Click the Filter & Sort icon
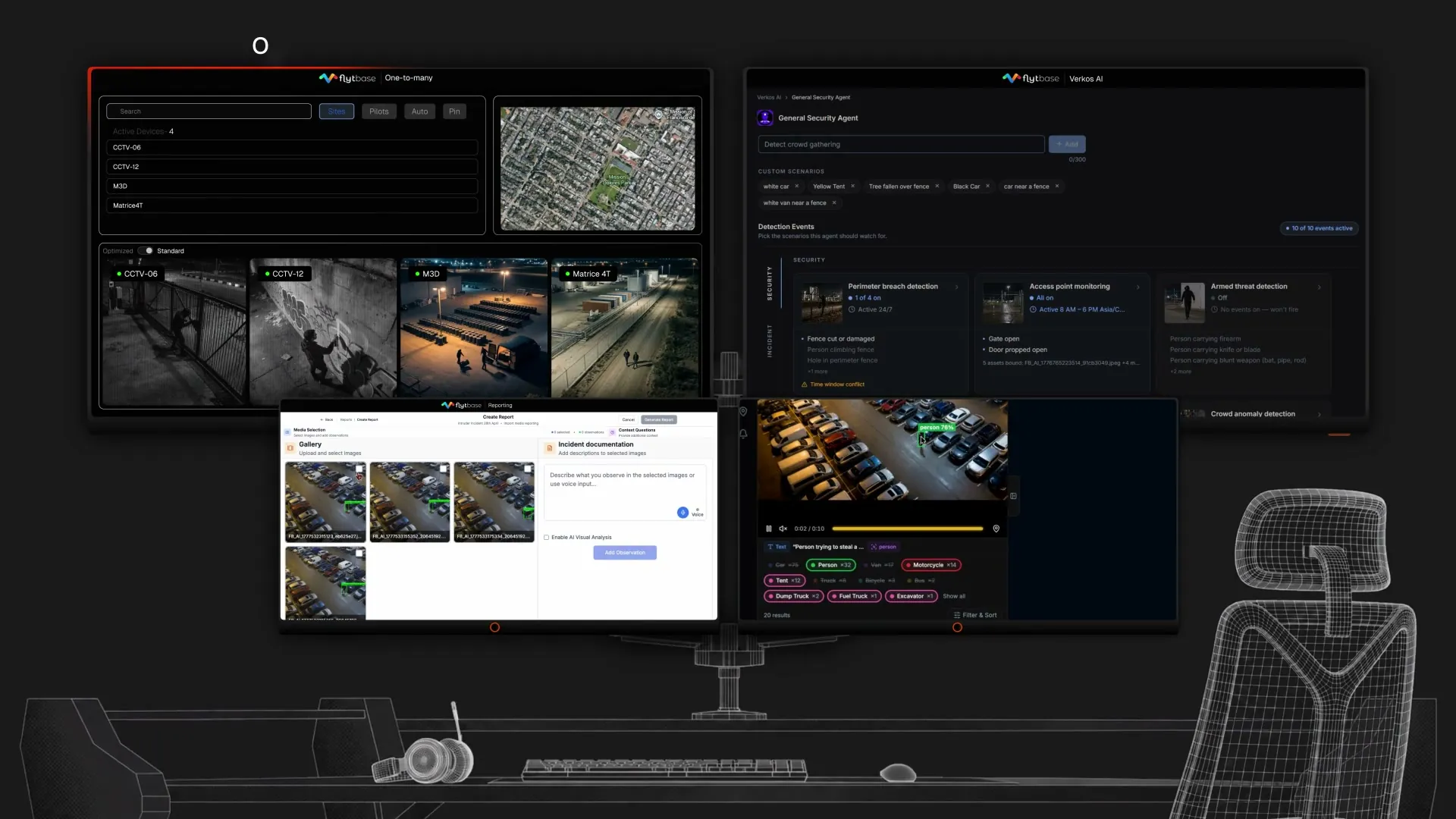This screenshot has height=819, width=1456. 957,615
